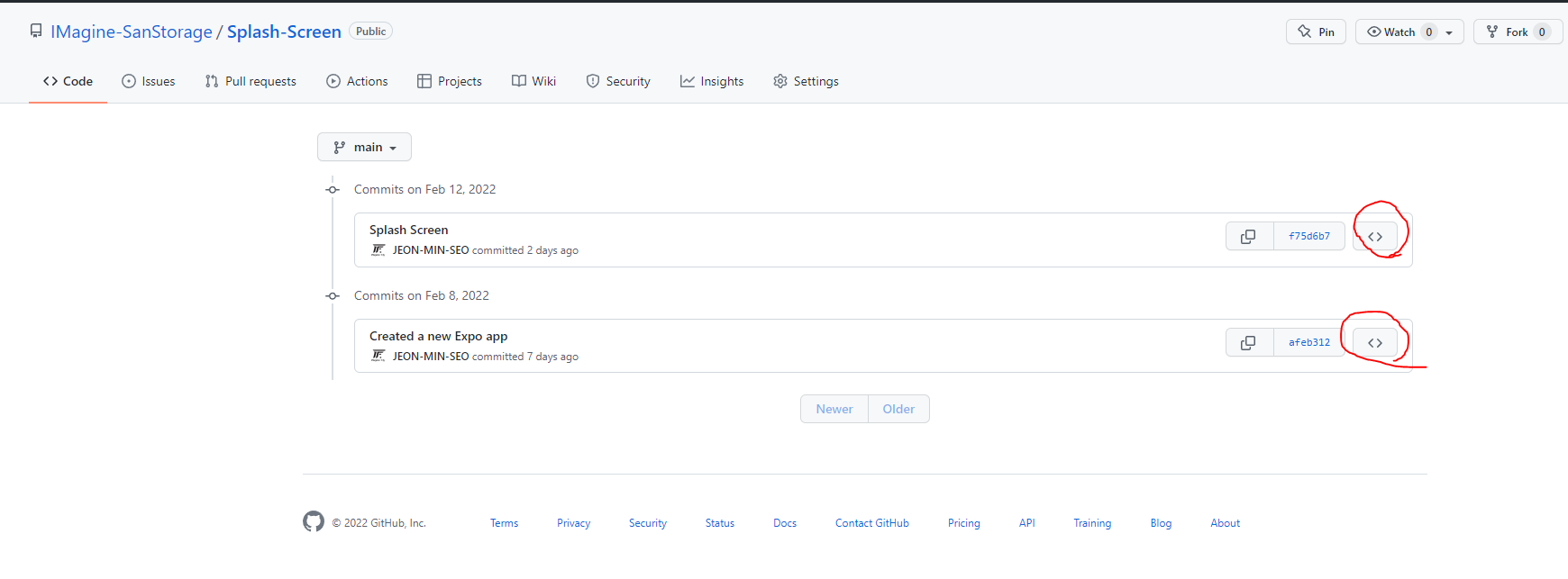Click JEON-MIN-SEO avatar on Expo app commit
1568x579 pixels.
coord(378,357)
